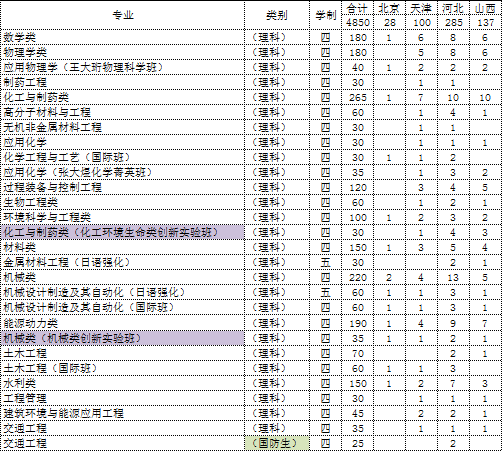Select 应用物理学（王大珩物理科学班） cell
Viewport: 502px width, 451px height.
coord(123,67)
